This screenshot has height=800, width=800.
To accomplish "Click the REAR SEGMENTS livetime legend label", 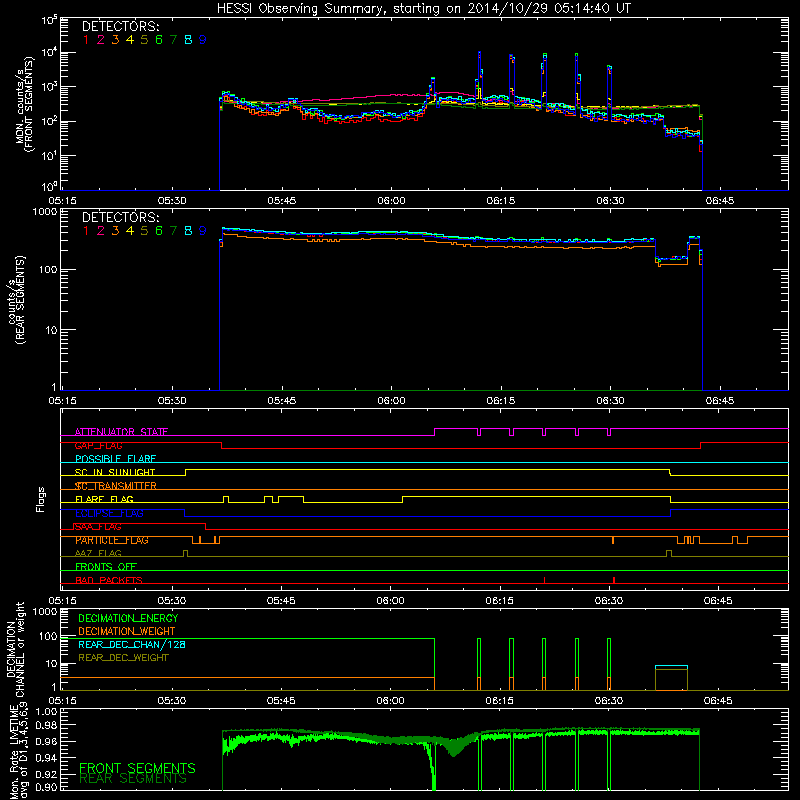I will coord(133,779).
